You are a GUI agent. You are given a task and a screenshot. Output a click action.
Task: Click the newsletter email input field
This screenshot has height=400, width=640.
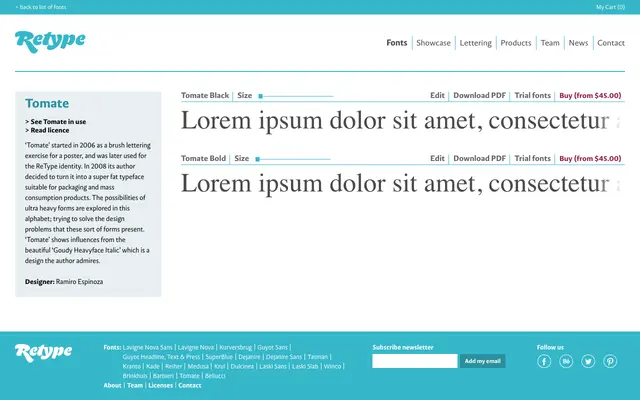[415, 361]
